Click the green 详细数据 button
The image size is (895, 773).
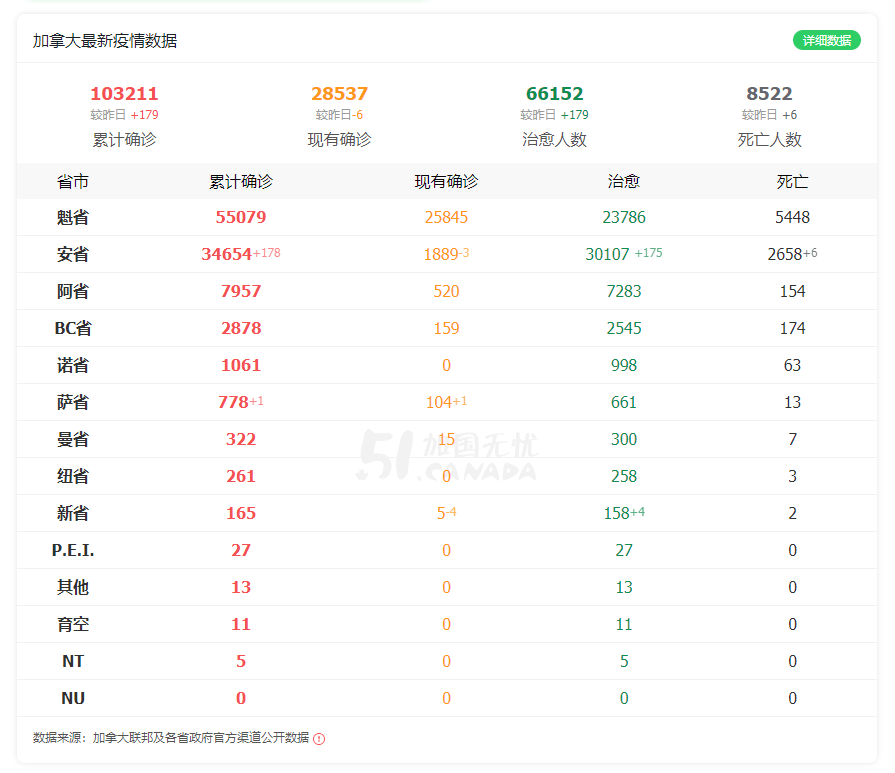tap(827, 40)
